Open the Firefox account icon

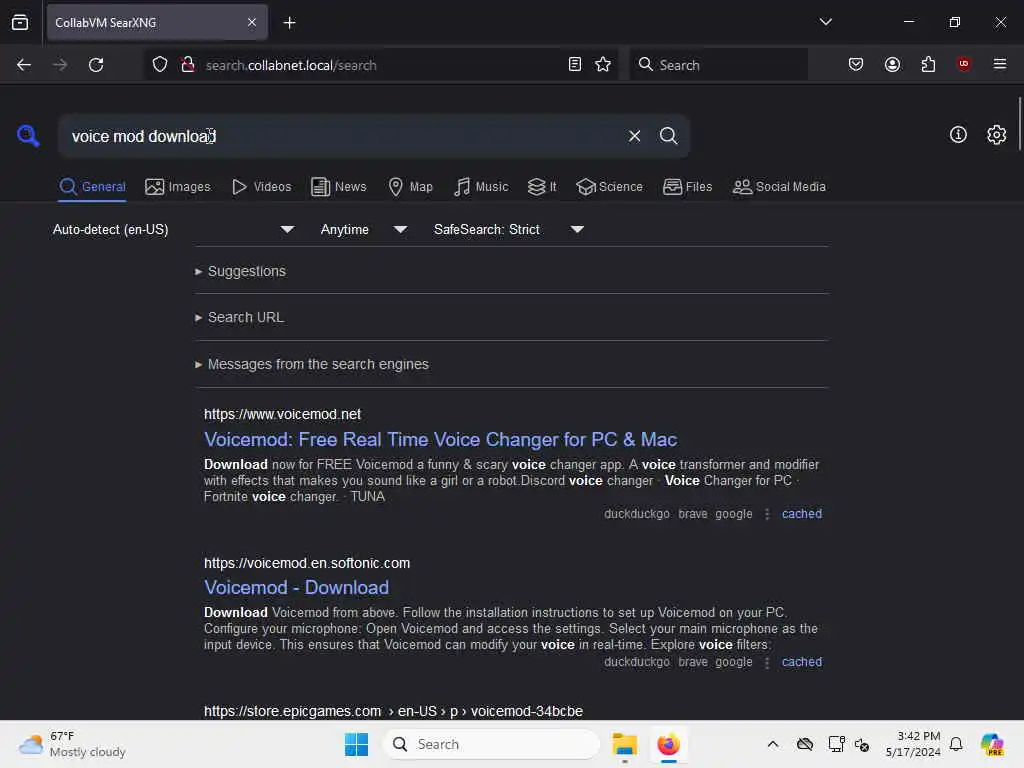click(x=892, y=64)
